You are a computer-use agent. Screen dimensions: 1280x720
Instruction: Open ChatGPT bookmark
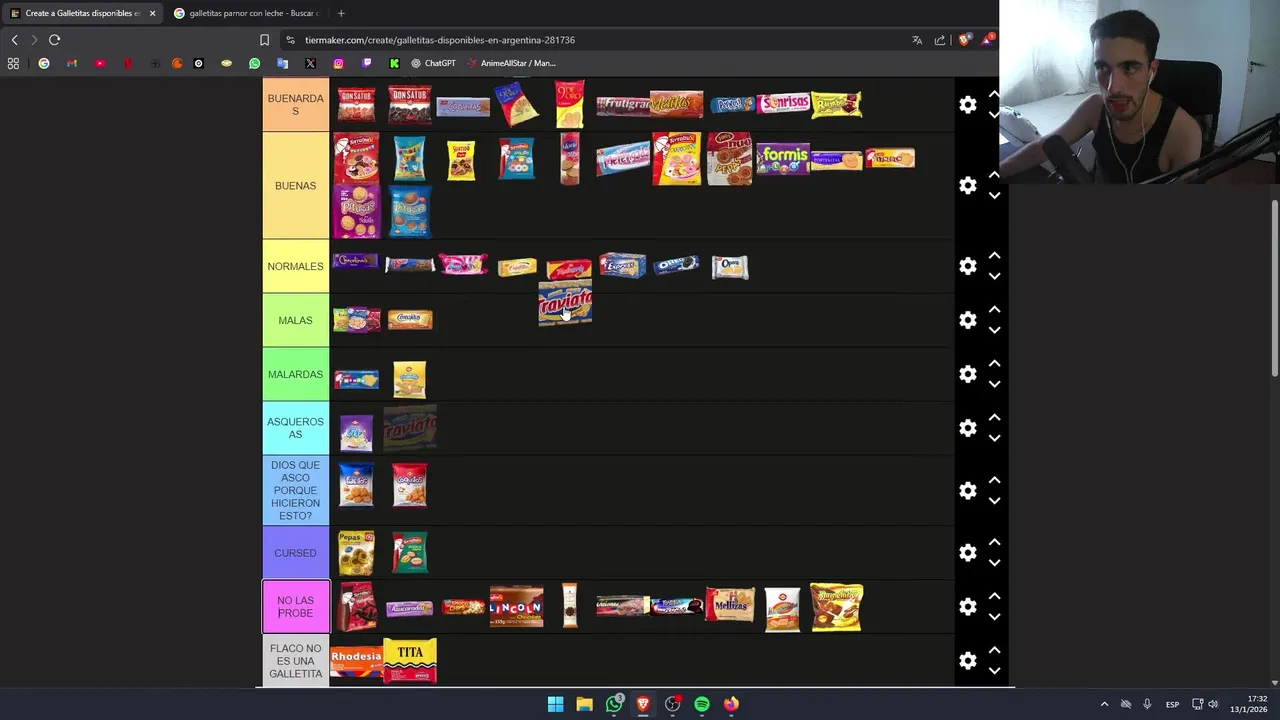click(433, 63)
